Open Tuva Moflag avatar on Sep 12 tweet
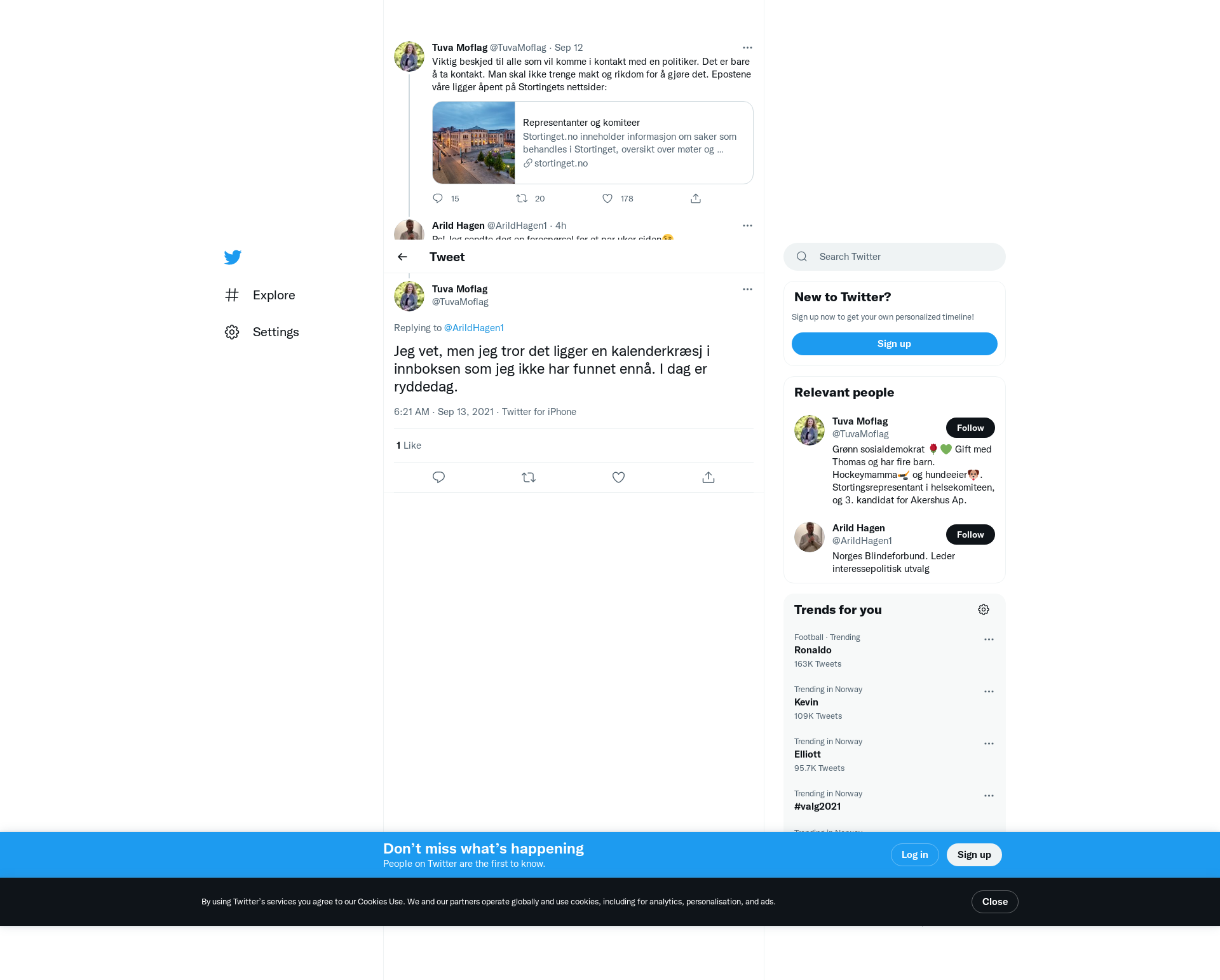Viewport: 1220px width, 980px height. pos(409,57)
